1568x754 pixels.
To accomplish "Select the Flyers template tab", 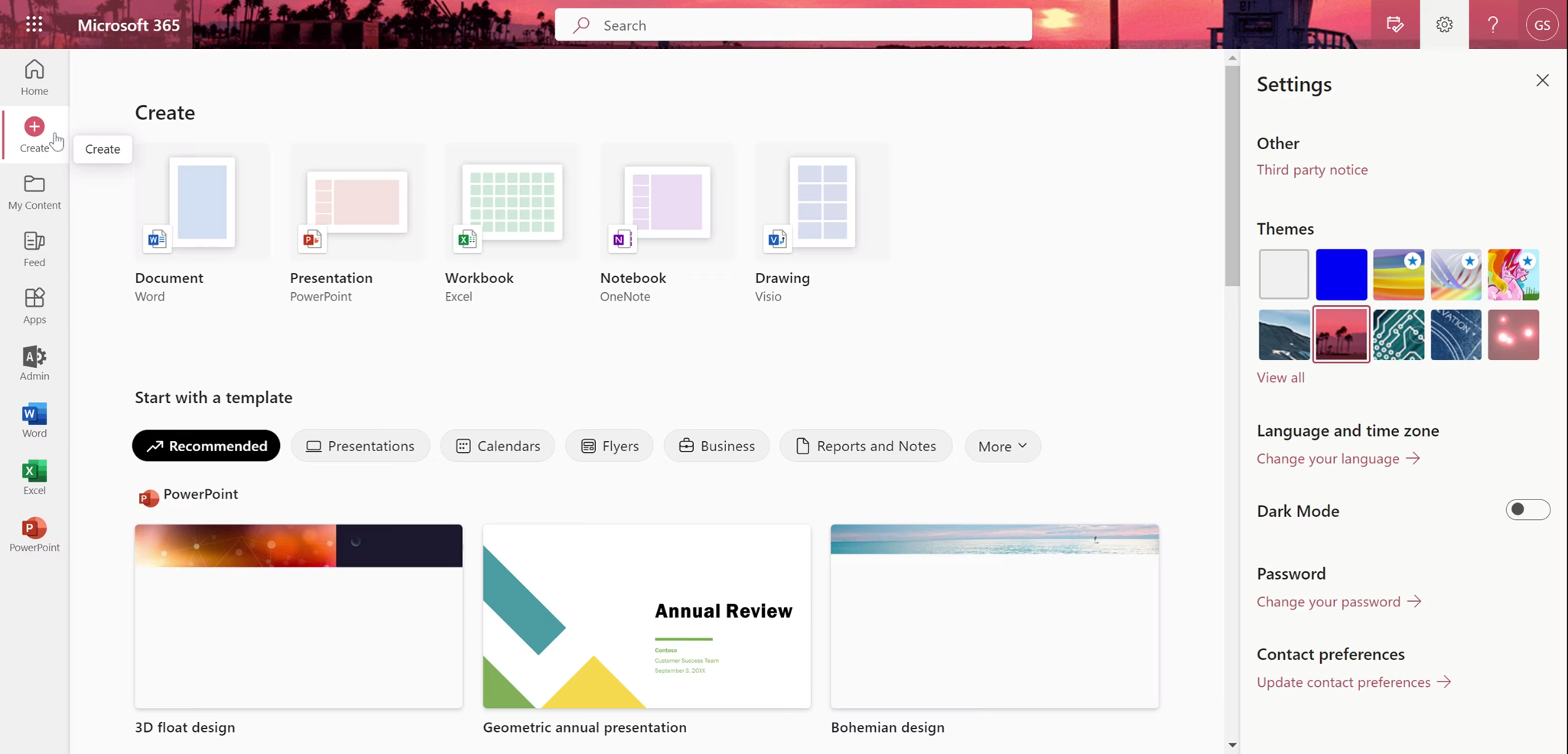I will coord(610,446).
